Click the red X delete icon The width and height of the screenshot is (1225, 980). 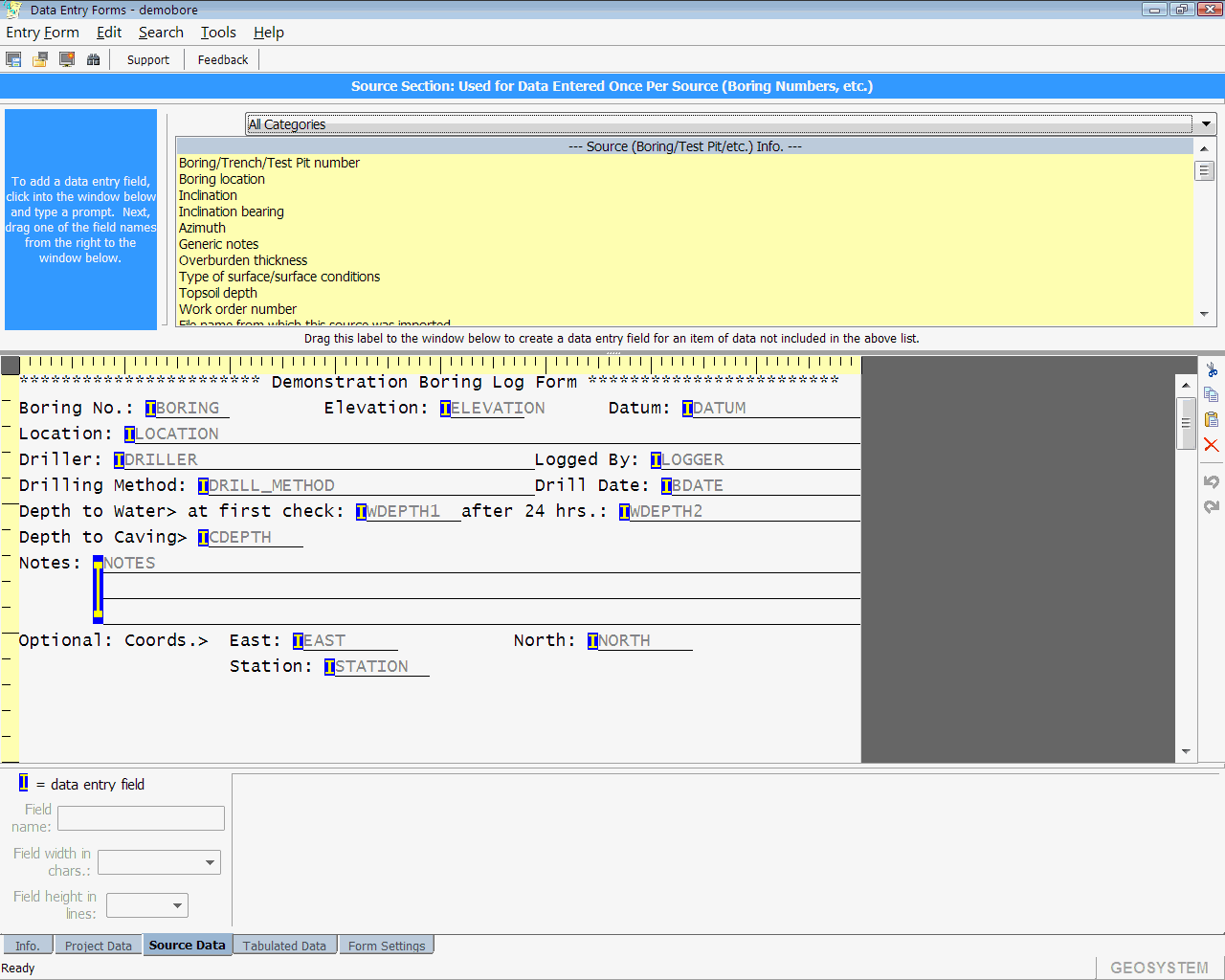tap(1212, 445)
